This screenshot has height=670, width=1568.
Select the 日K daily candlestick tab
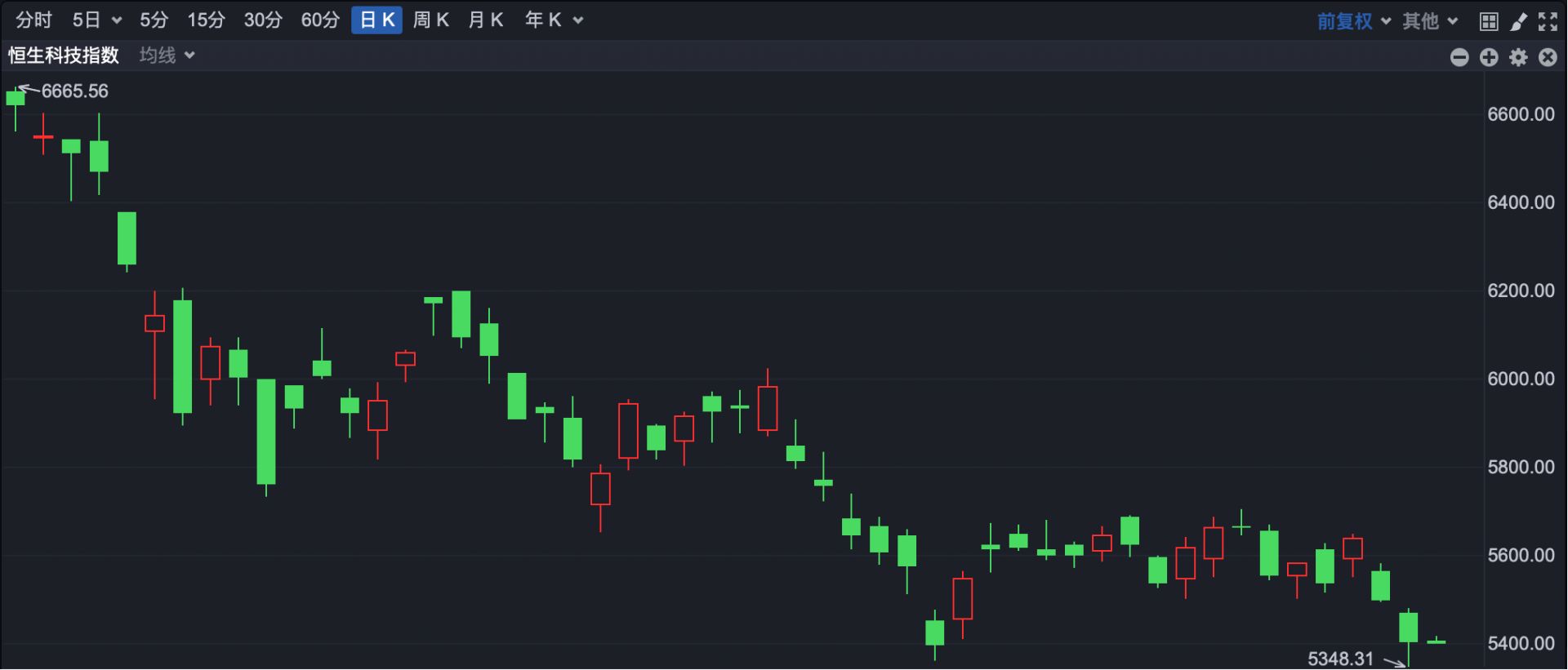pos(376,20)
